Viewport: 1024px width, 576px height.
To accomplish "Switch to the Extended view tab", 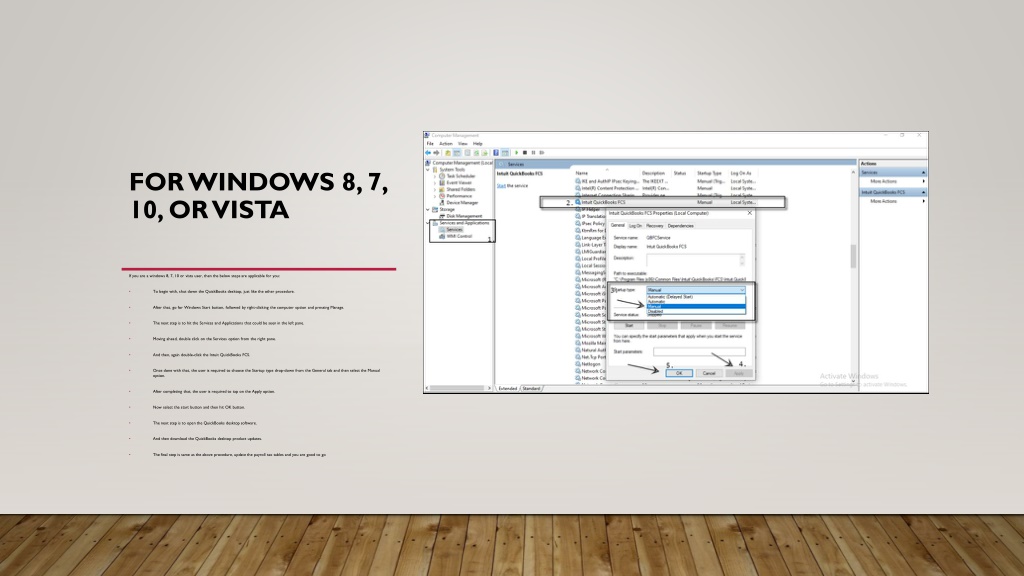I will tap(507, 389).
